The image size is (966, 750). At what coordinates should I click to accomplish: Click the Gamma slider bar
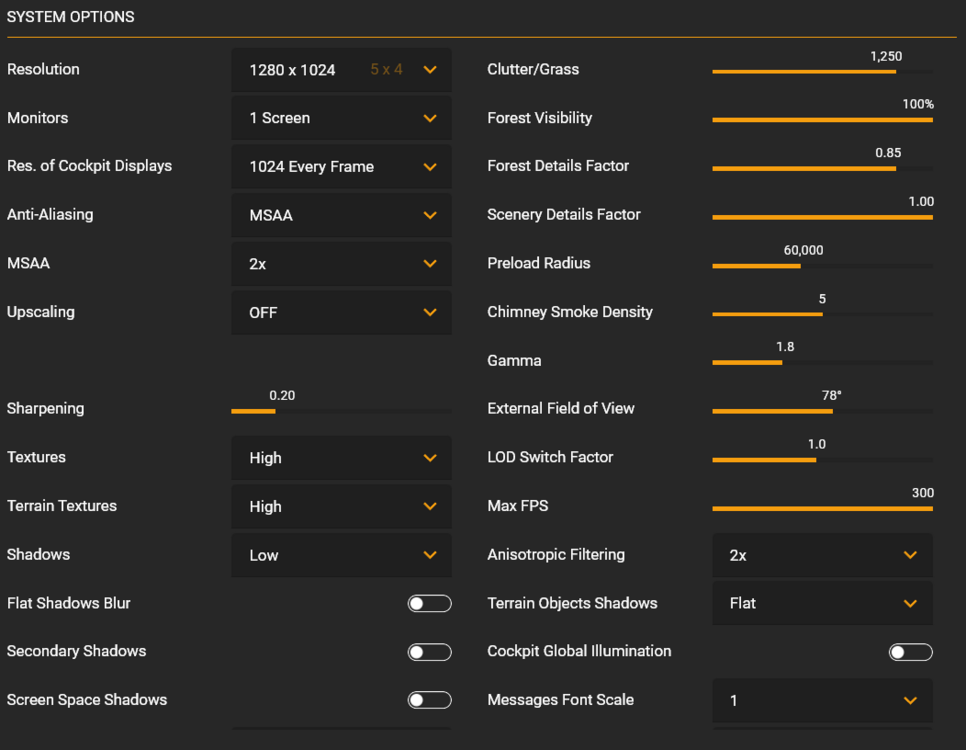click(822, 362)
